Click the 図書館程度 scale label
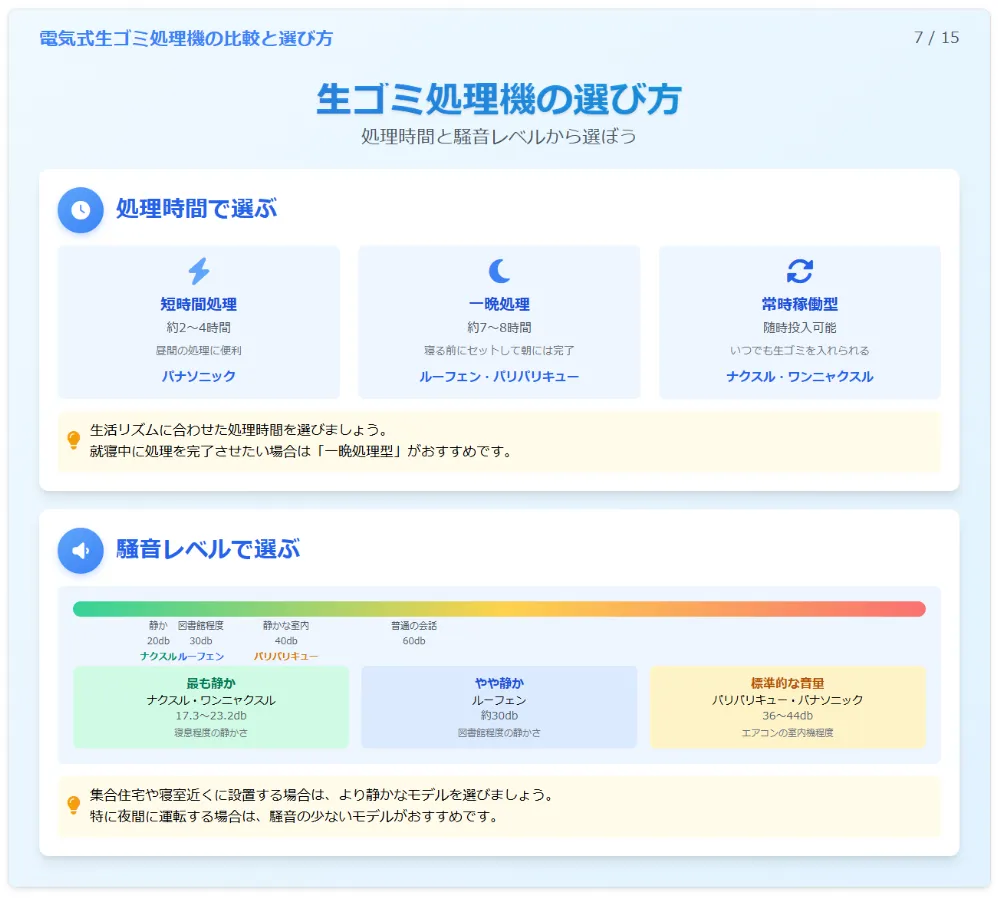Screen dimensions: 1000x898 [x=201, y=626]
